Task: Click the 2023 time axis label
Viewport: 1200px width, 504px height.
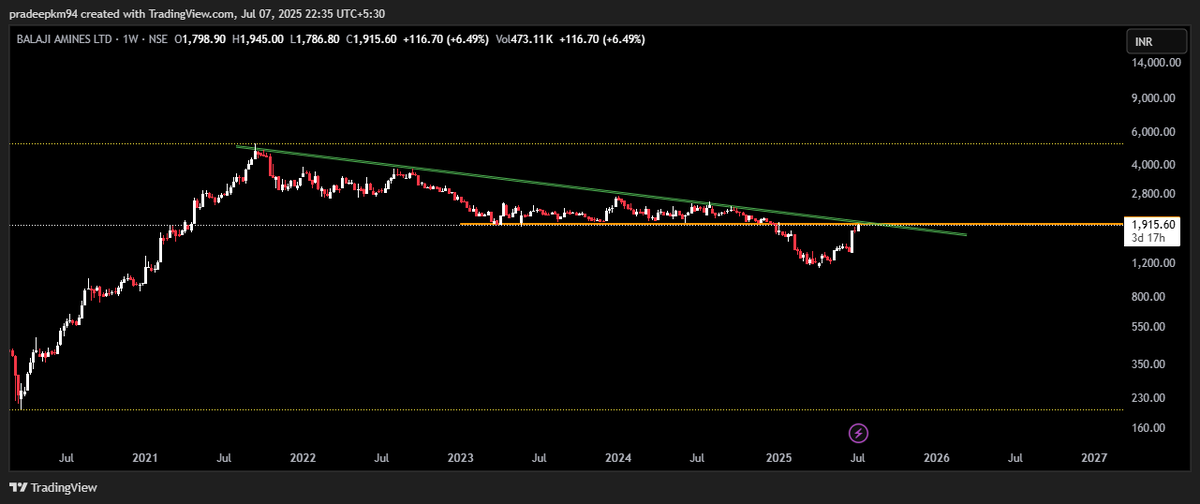Action: (x=460, y=458)
